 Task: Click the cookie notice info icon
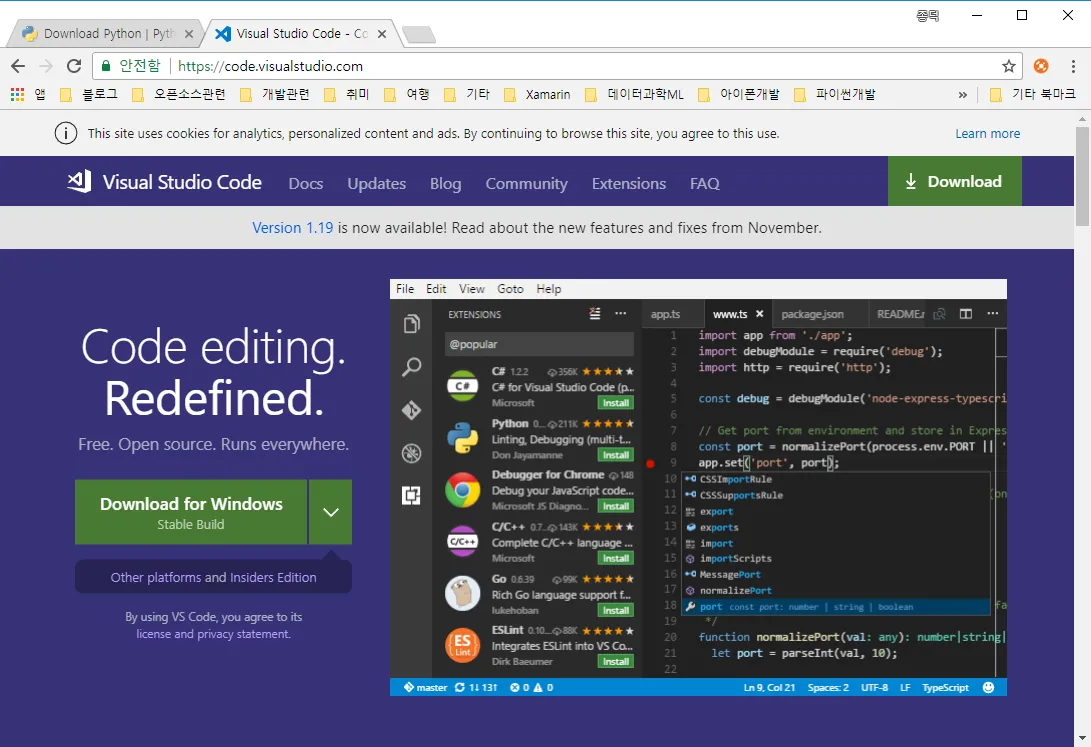pyautogui.click(x=66, y=133)
